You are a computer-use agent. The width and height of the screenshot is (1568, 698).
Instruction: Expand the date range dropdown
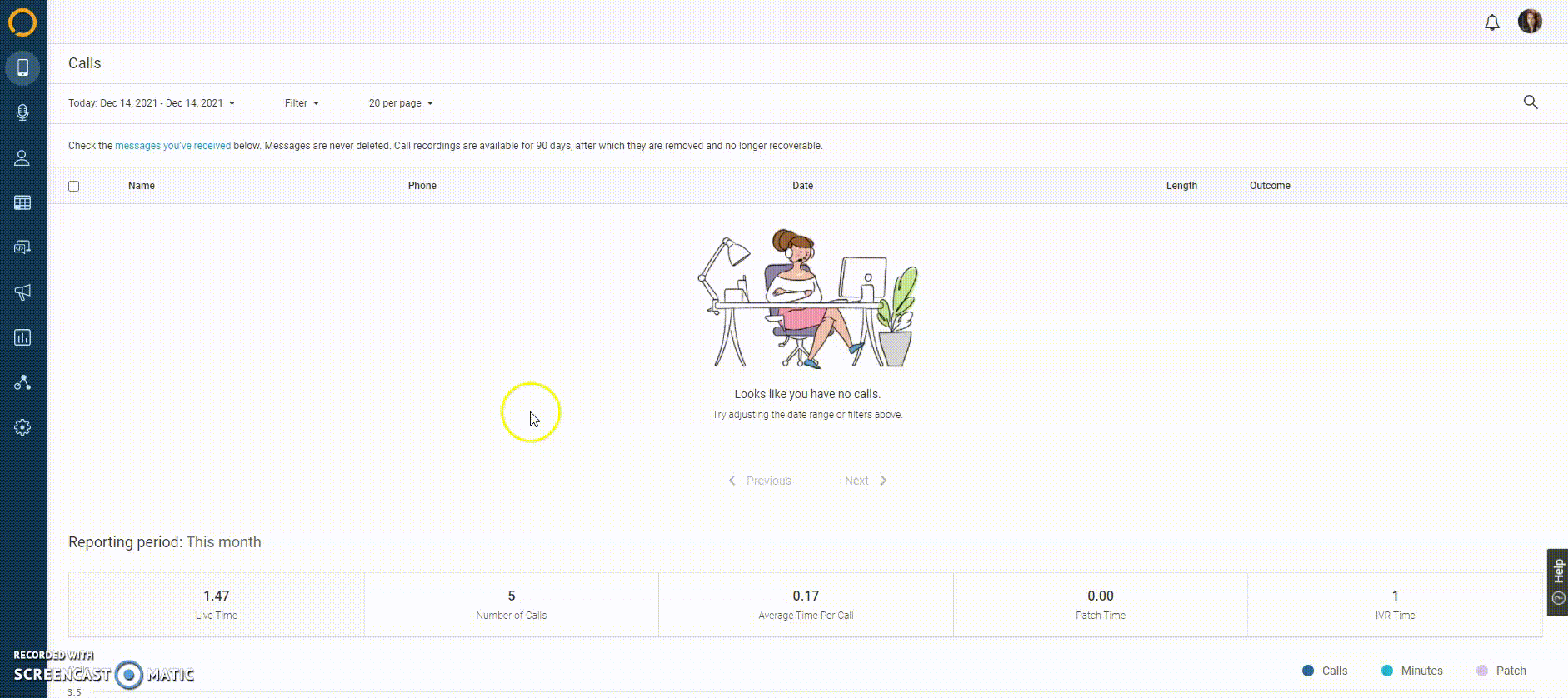click(152, 103)
